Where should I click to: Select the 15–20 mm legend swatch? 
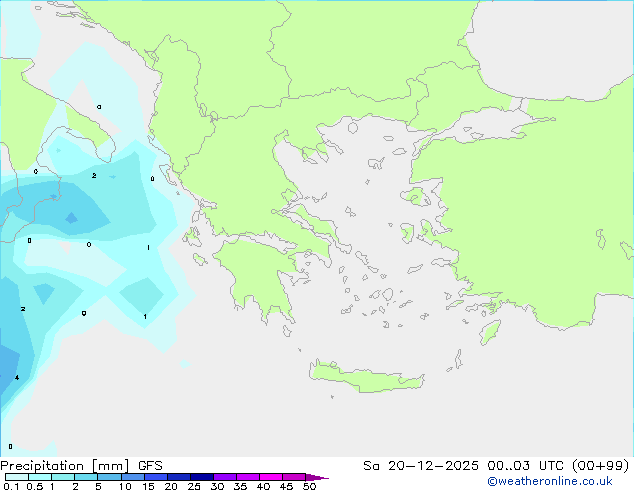coord(155,477)
